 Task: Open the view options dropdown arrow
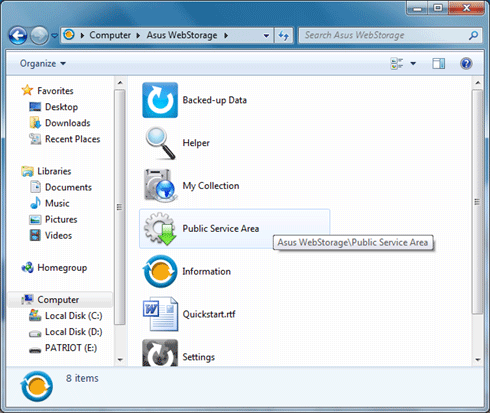click(x=413, y=63)
